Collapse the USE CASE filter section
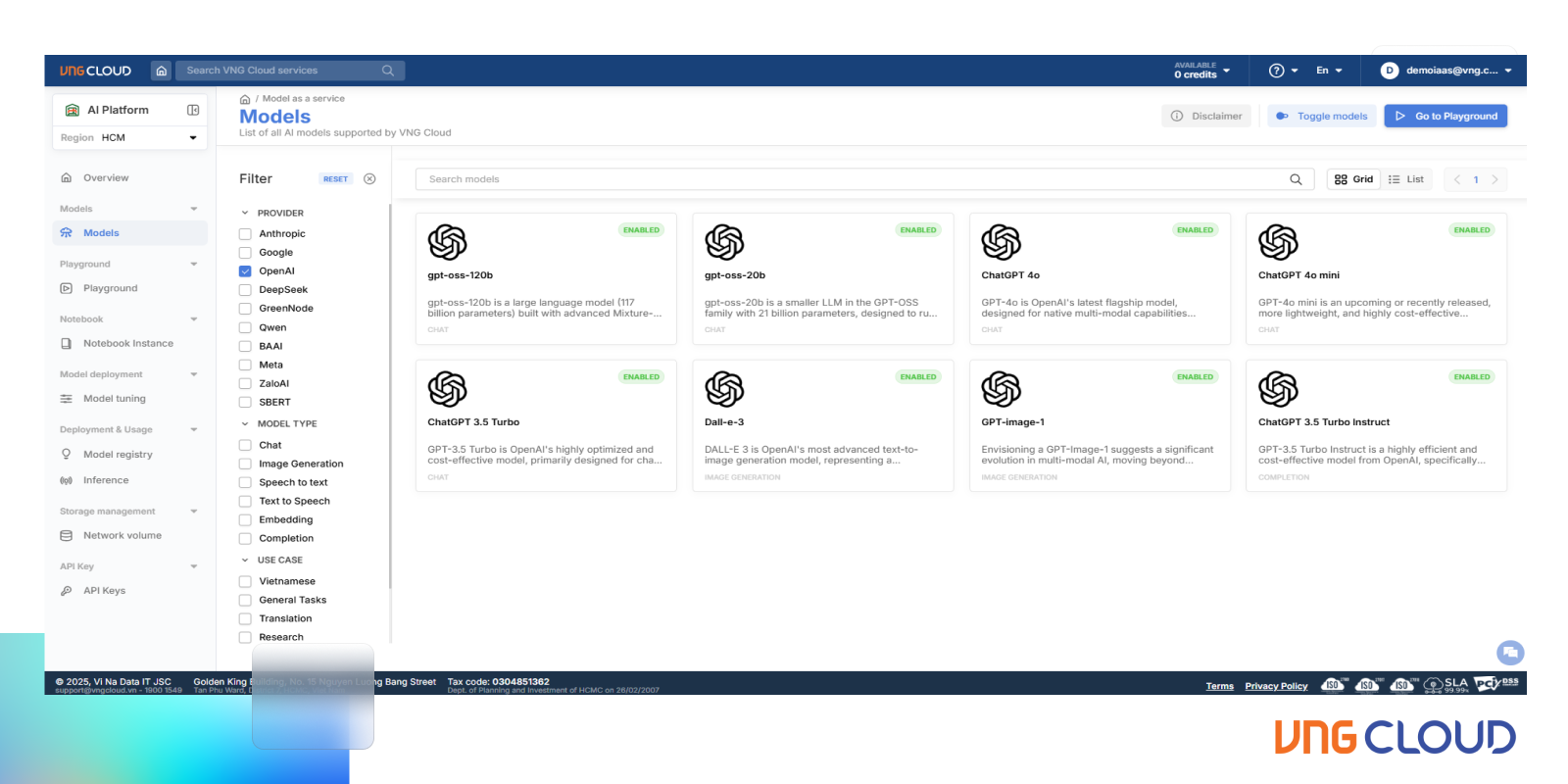This screenshot has height=784, width=1568. click(x=245, y=561)
